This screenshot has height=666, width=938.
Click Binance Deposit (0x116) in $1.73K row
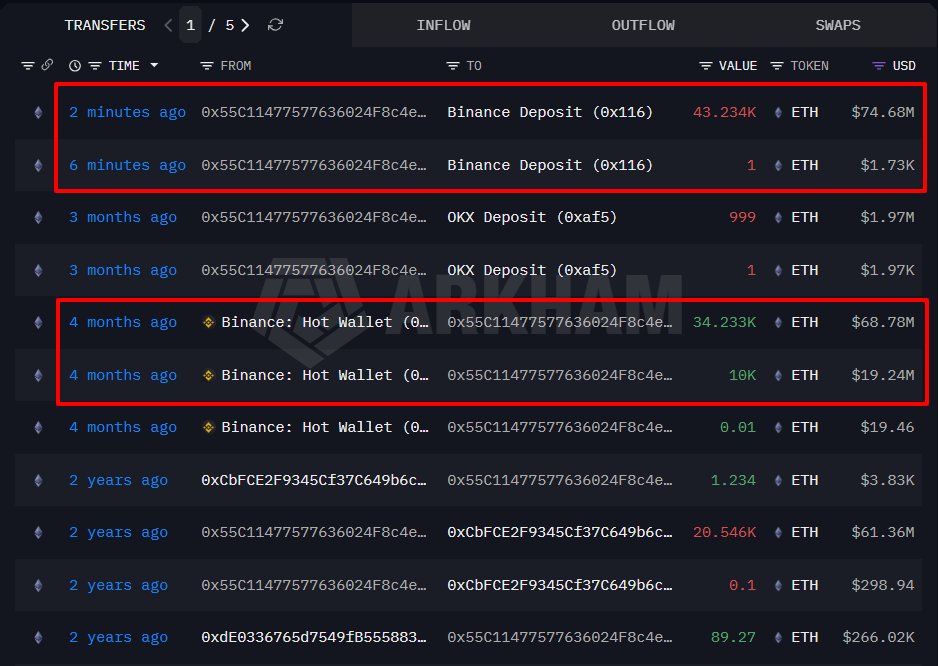550,165
